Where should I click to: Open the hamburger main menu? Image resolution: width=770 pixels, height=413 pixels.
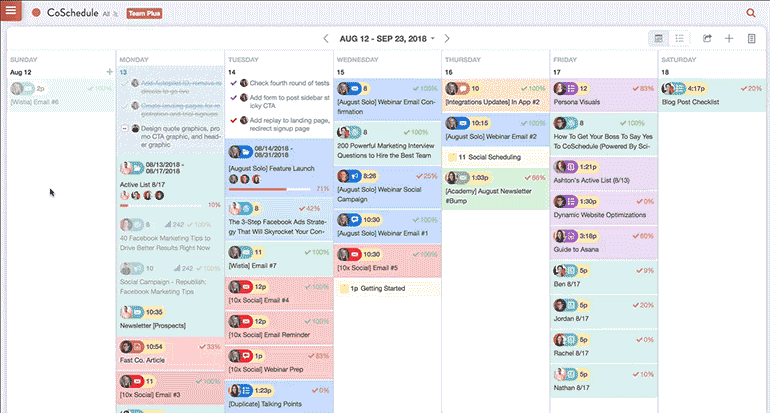11,10
